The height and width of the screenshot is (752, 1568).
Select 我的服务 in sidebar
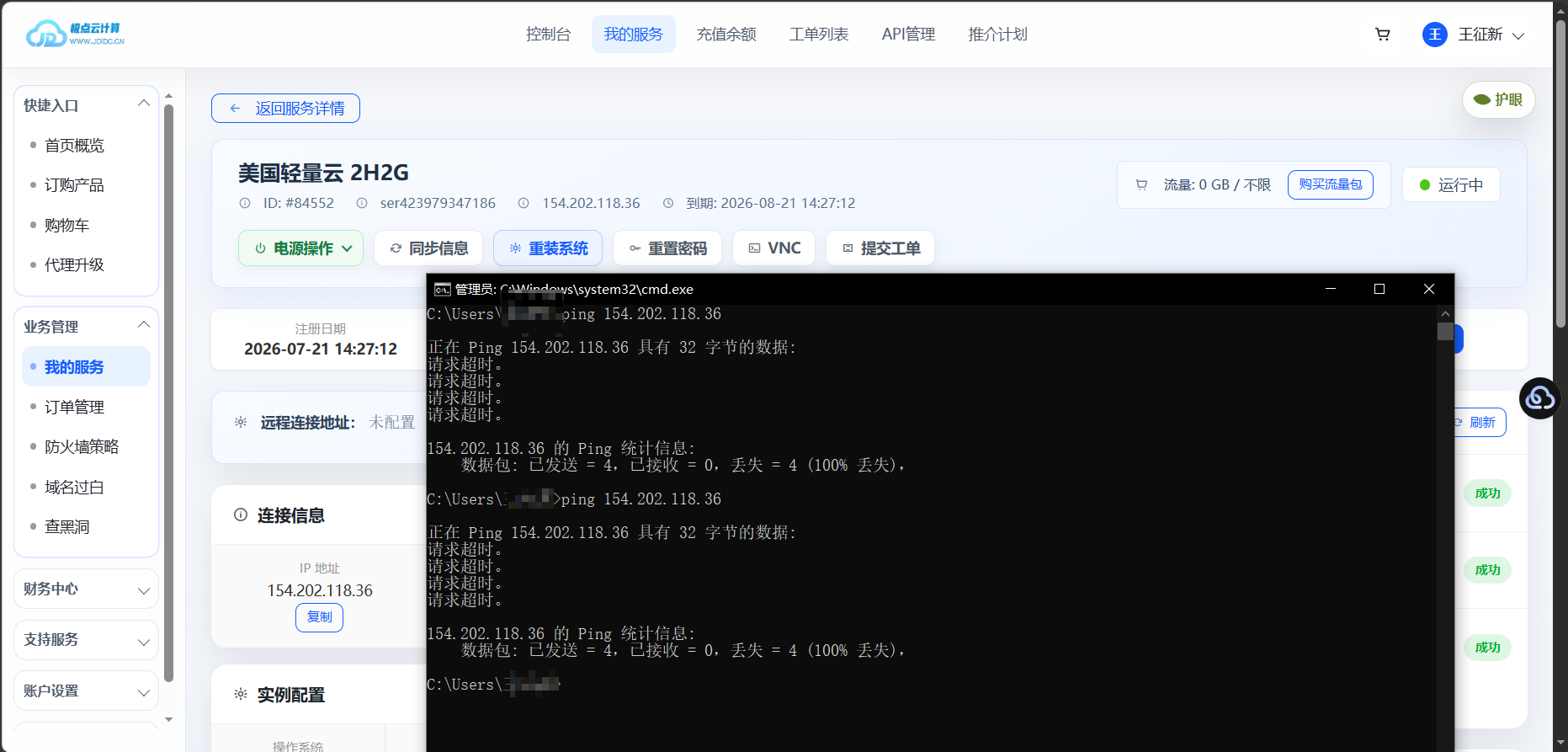click(87, 367)
